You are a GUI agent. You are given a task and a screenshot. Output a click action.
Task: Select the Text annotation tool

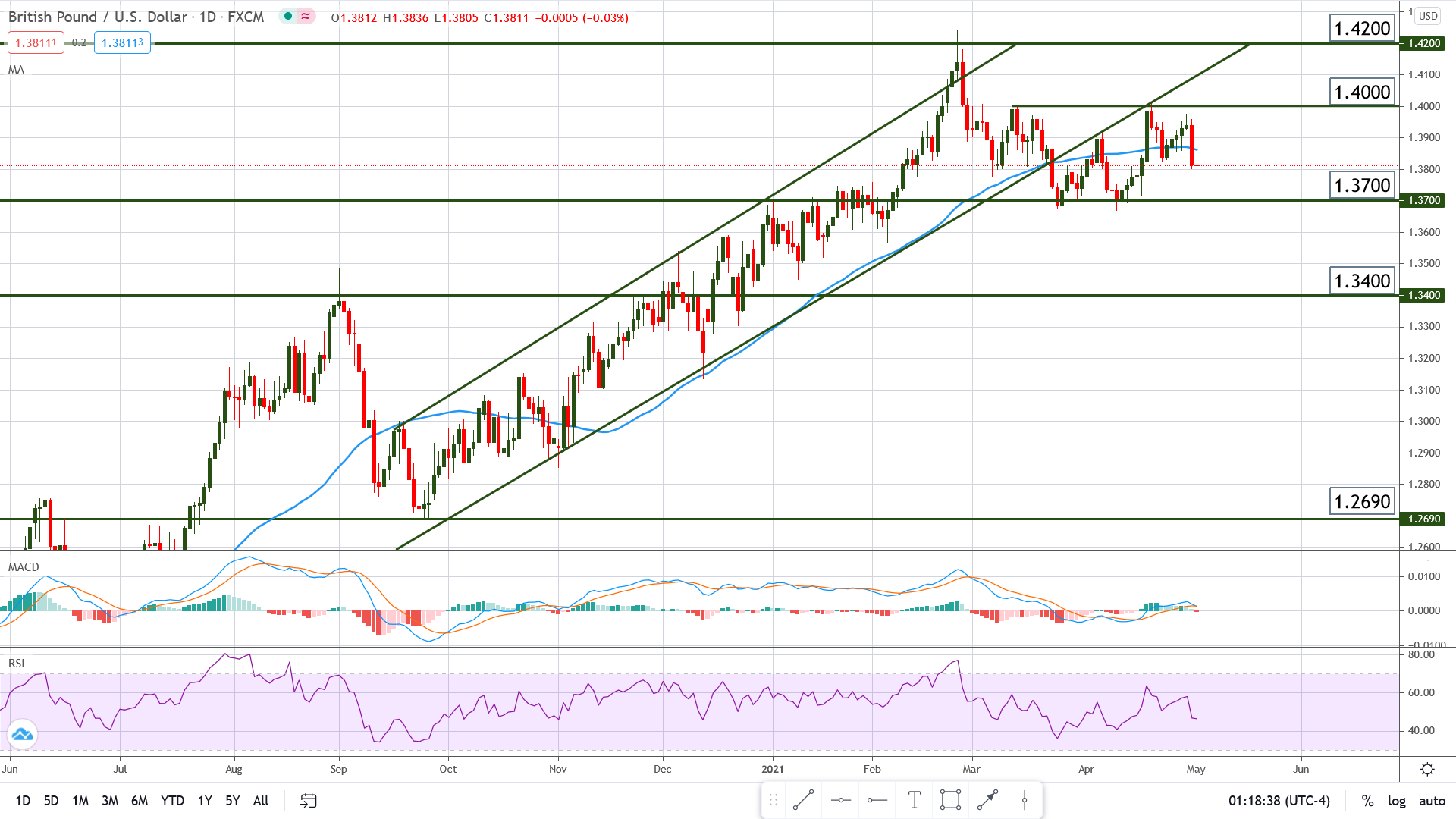click(915, 800)
